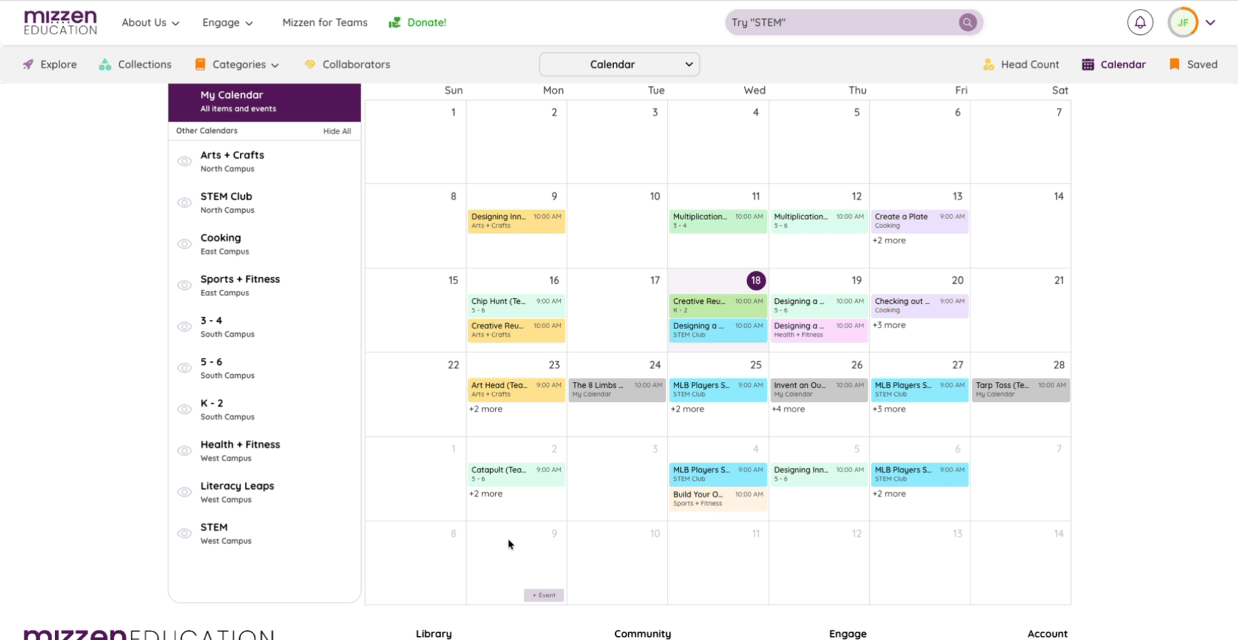Open the Calendar view dropdown
The image size is (1238, 640).
[x=619, y=64]
